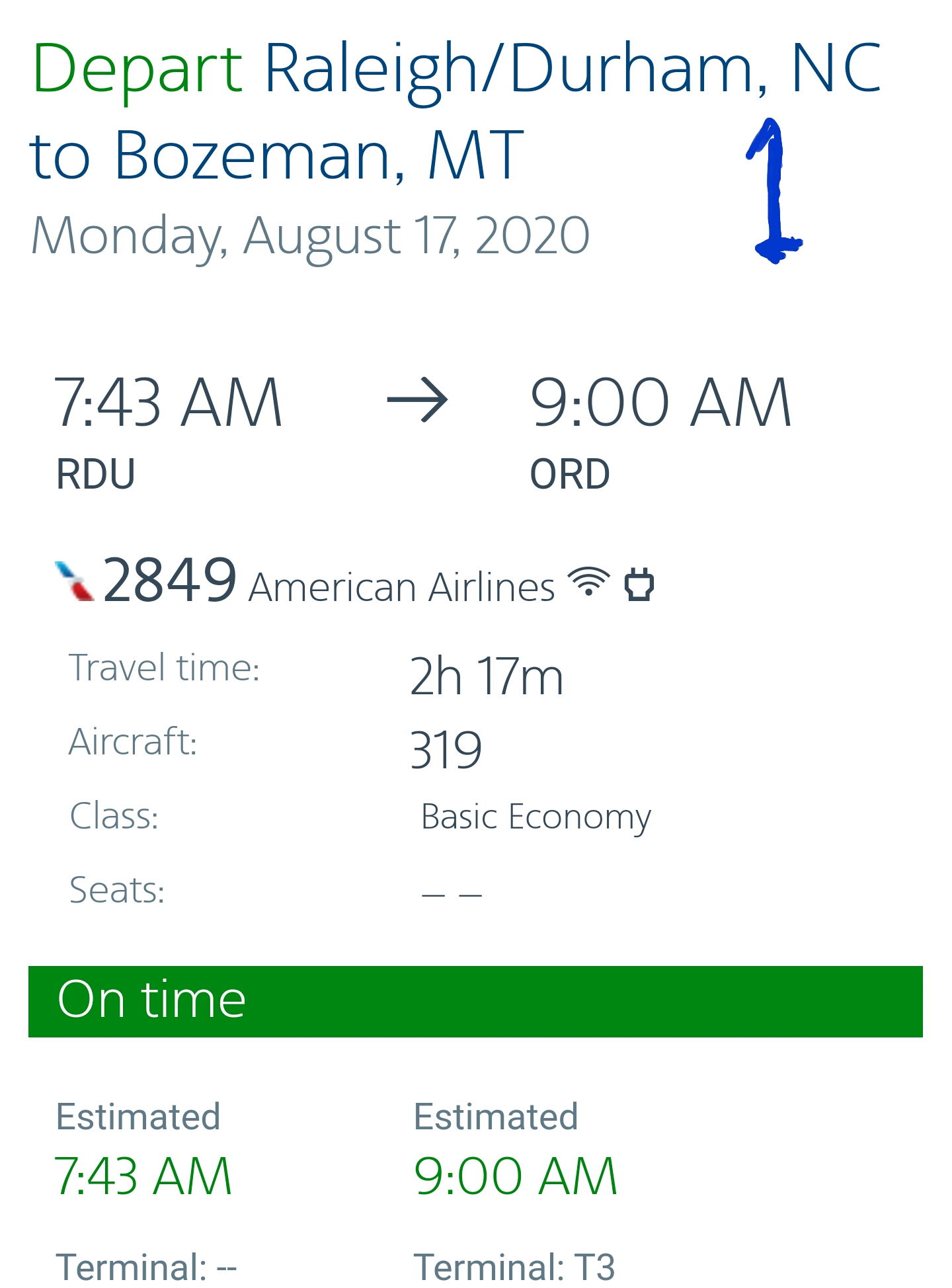This screenshot has height=1288, width=952.
Task: Tap the green estimated 7:43 AM departure time
Action: point(143,1176)
